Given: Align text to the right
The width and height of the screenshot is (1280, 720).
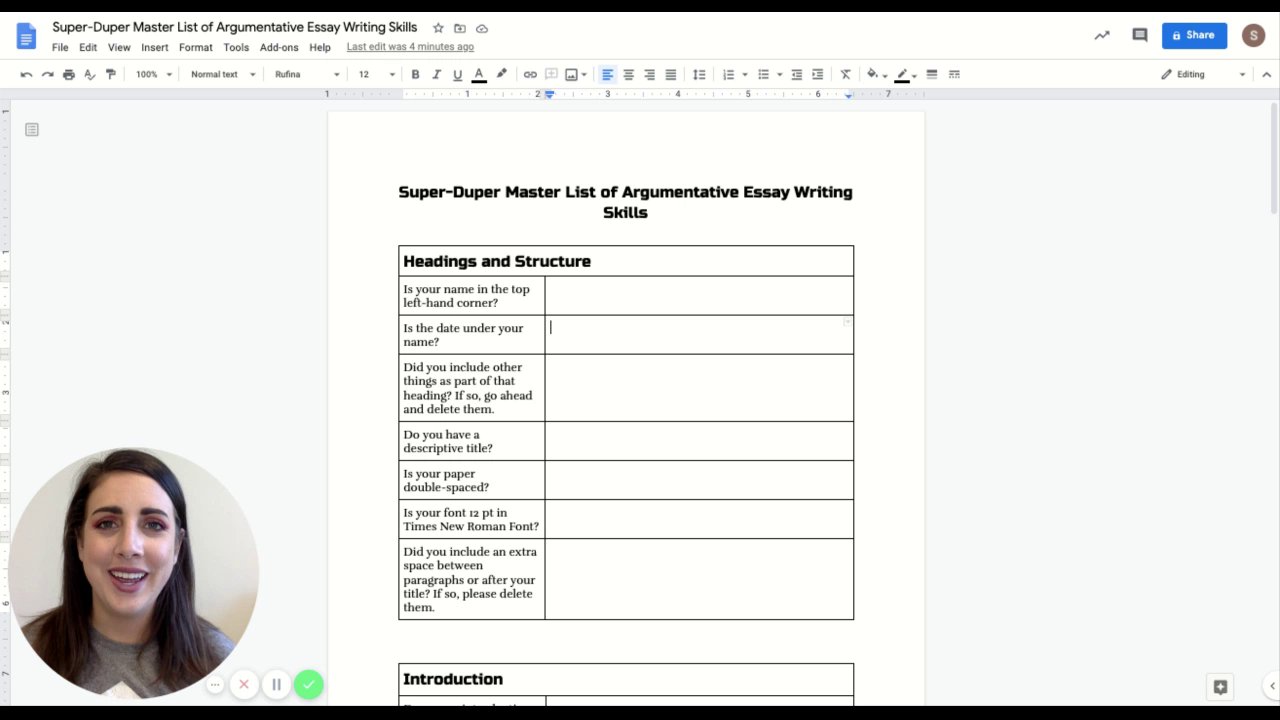Looking at the screenshot, I should tap(649, 75).
